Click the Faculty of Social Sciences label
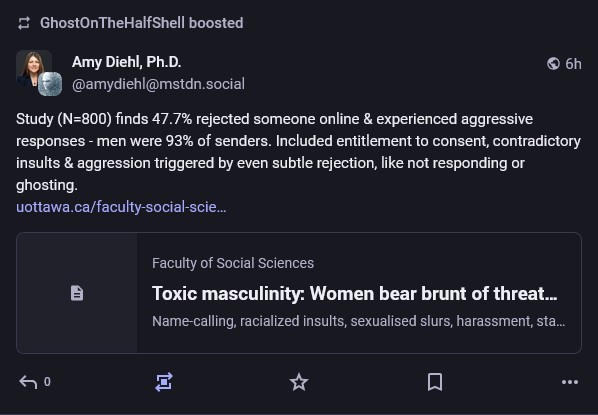 (233, 263)
